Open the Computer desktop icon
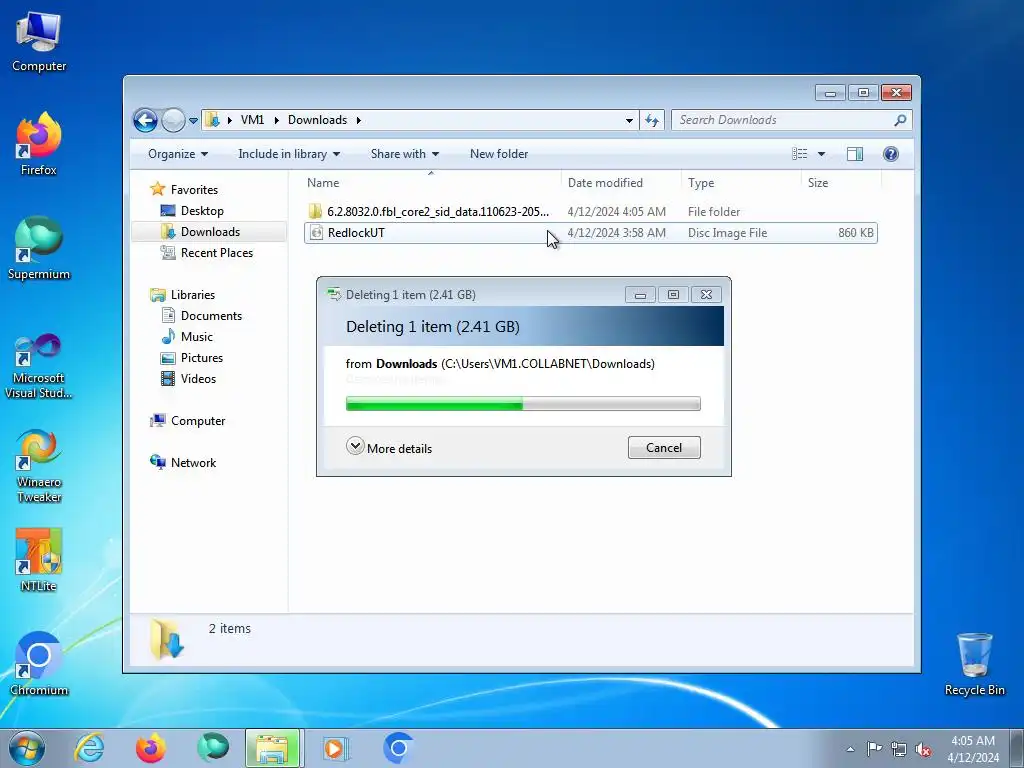The image size is (1024, 768). click(39, 42)
